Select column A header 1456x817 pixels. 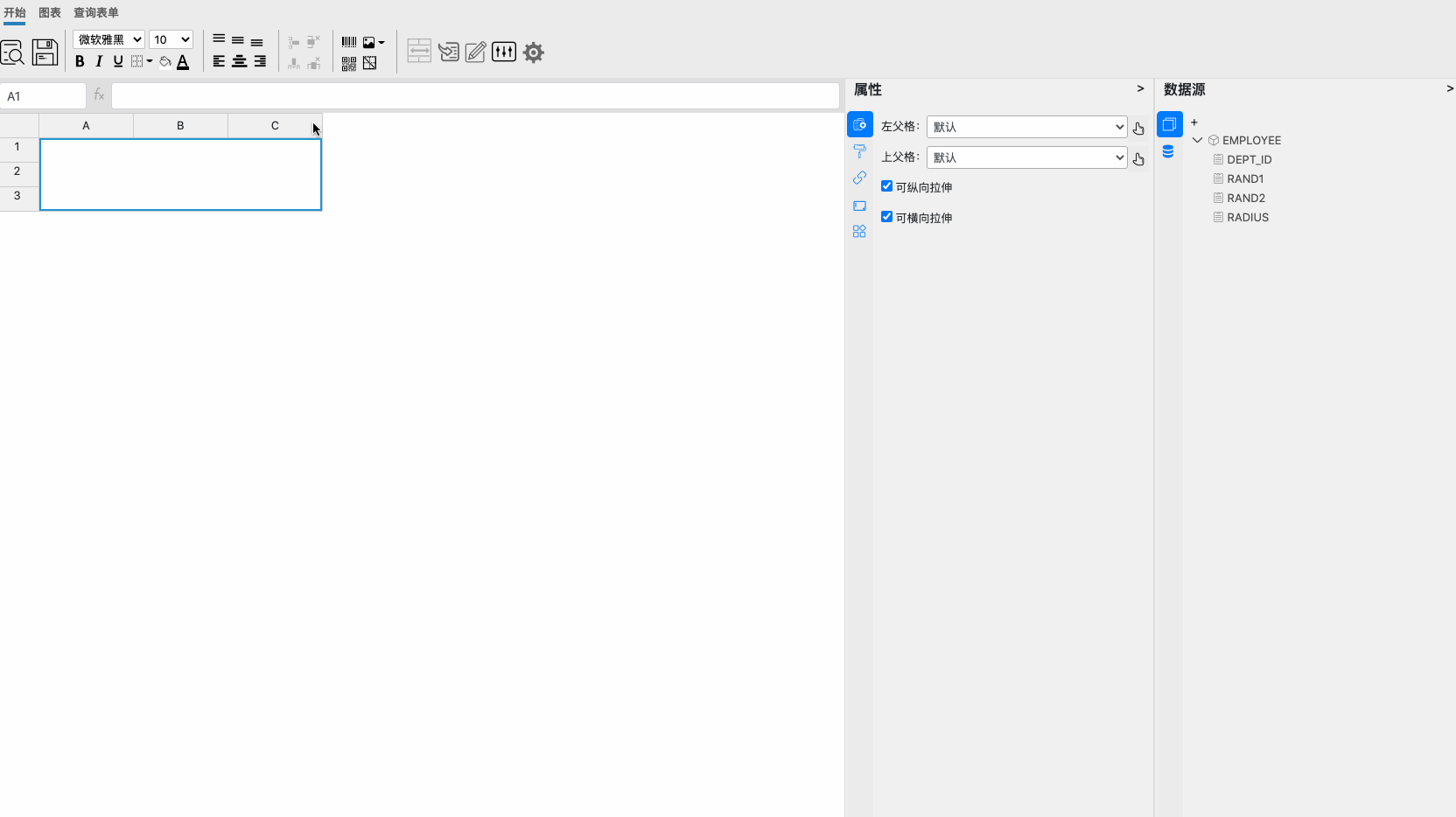pyautogui.click(x=86, y=126)
